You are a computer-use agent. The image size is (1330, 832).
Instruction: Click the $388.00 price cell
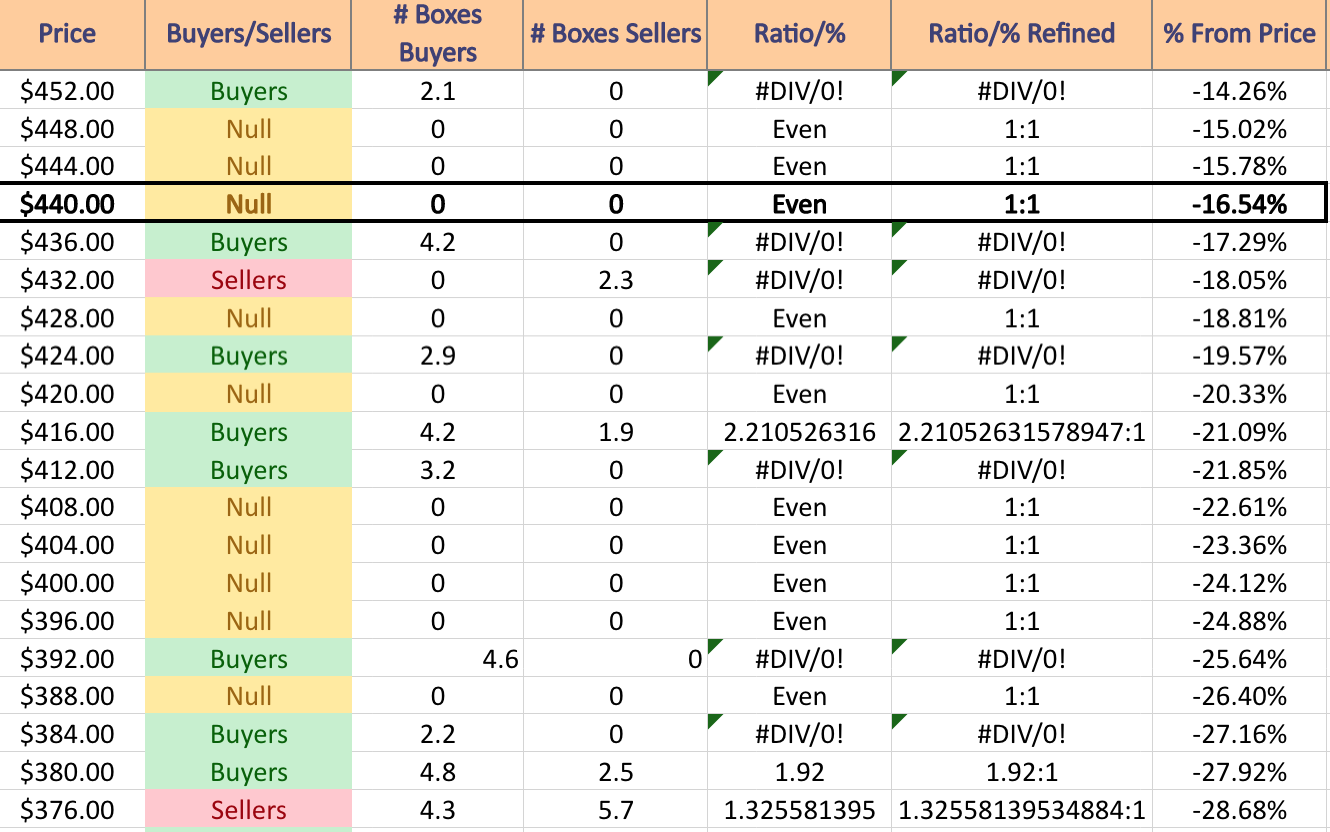tap(72, 696)
